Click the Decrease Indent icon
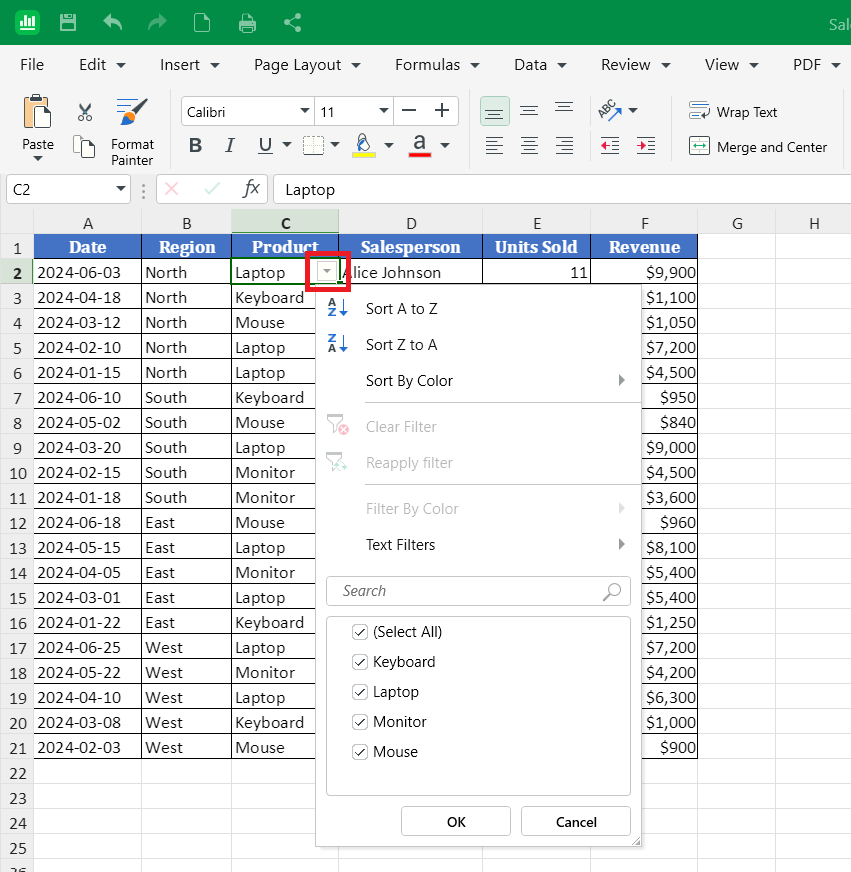 pos(610,146)
